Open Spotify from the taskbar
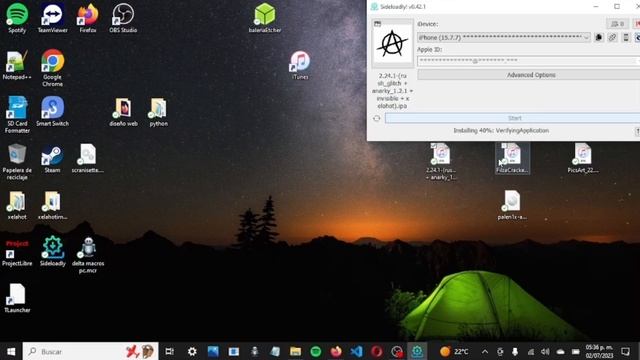The image size is (640, 360). [316, 351]
